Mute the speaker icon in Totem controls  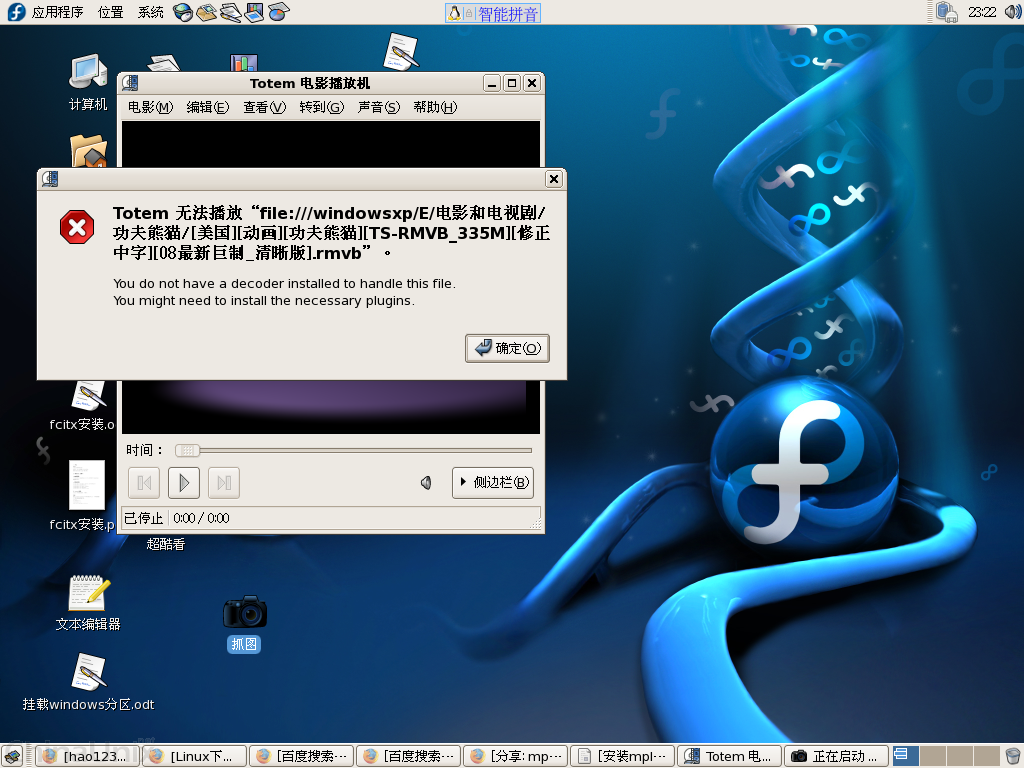[425, 482]
